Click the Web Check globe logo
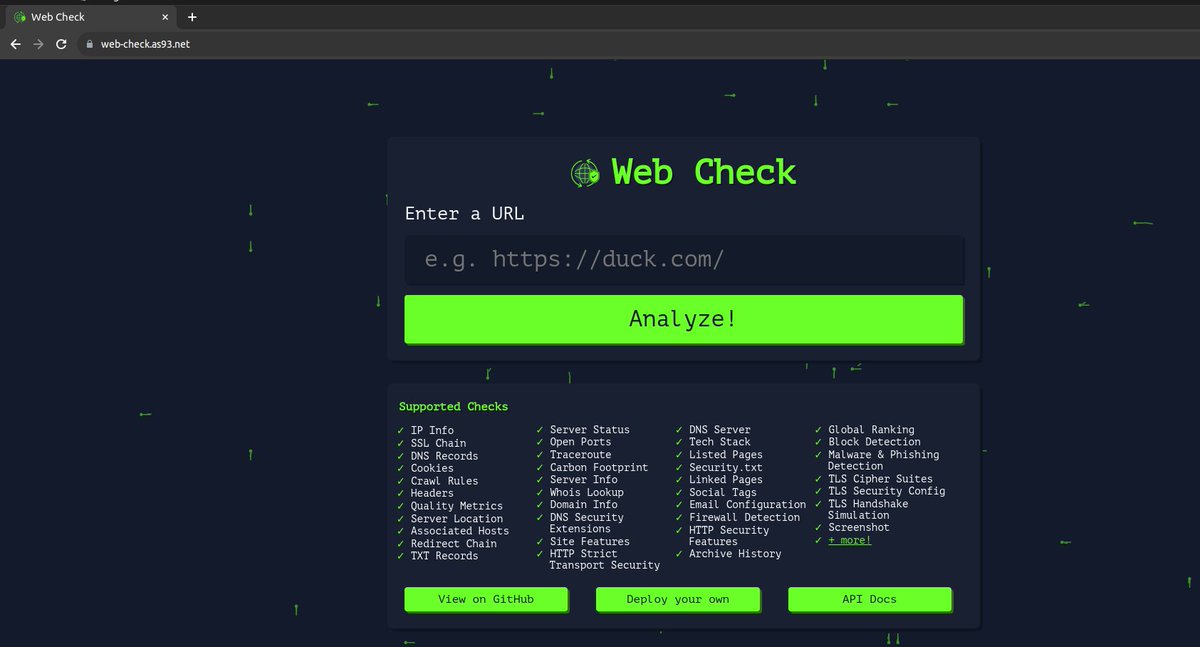 (x=585, y=173)
